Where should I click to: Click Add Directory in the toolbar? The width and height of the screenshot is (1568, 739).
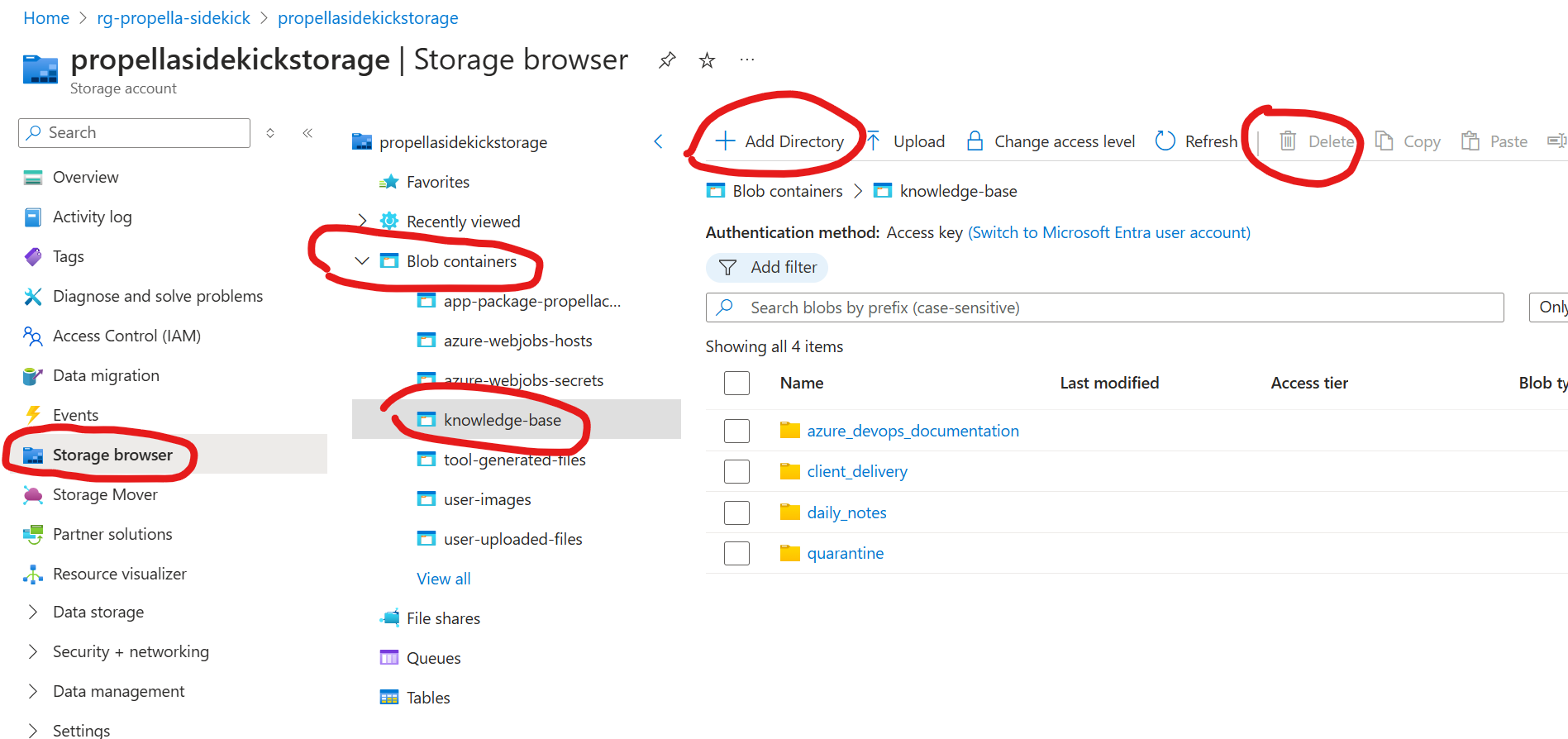point(779,141)
